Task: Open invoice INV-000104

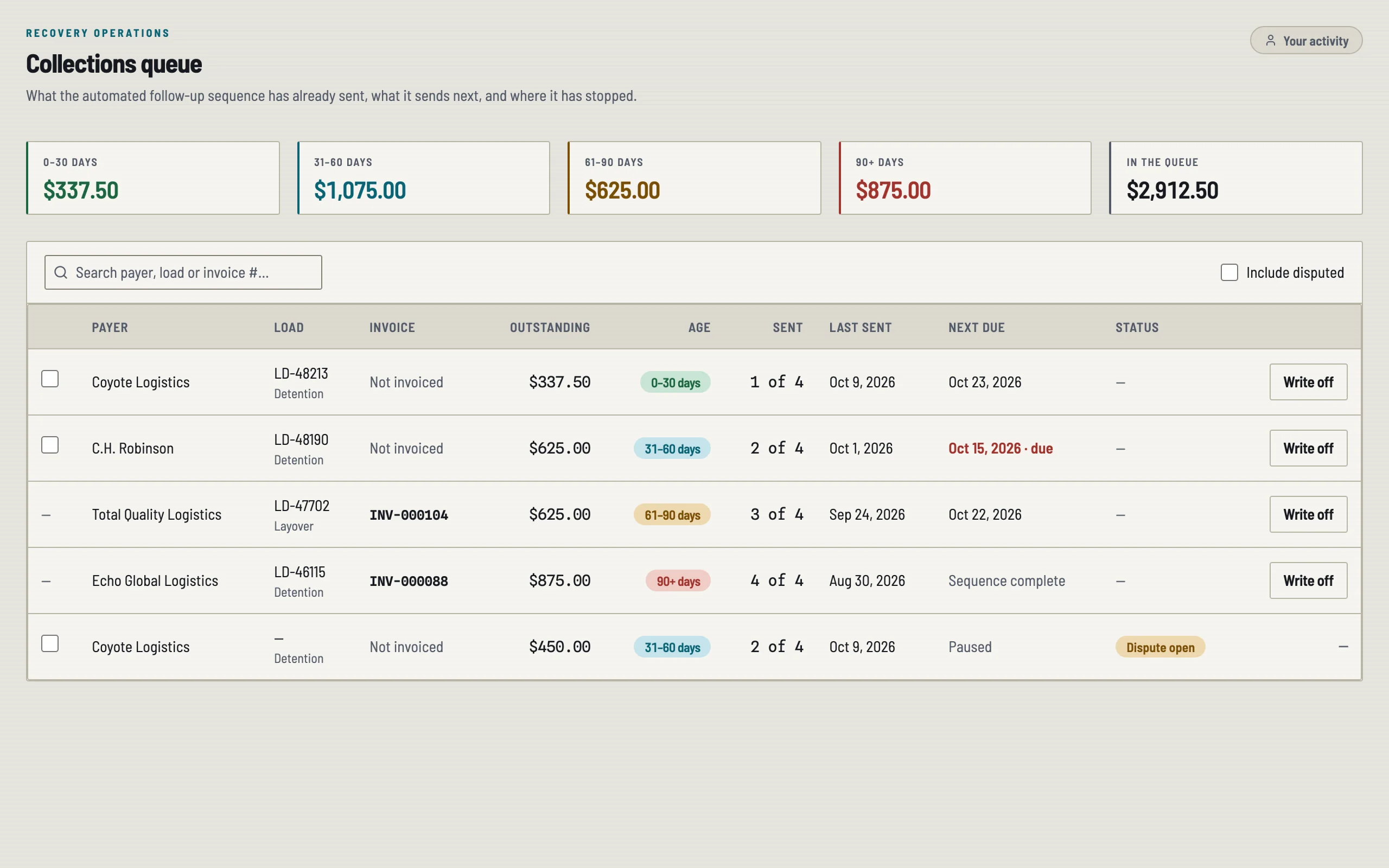Action: [x=409, y=515]
